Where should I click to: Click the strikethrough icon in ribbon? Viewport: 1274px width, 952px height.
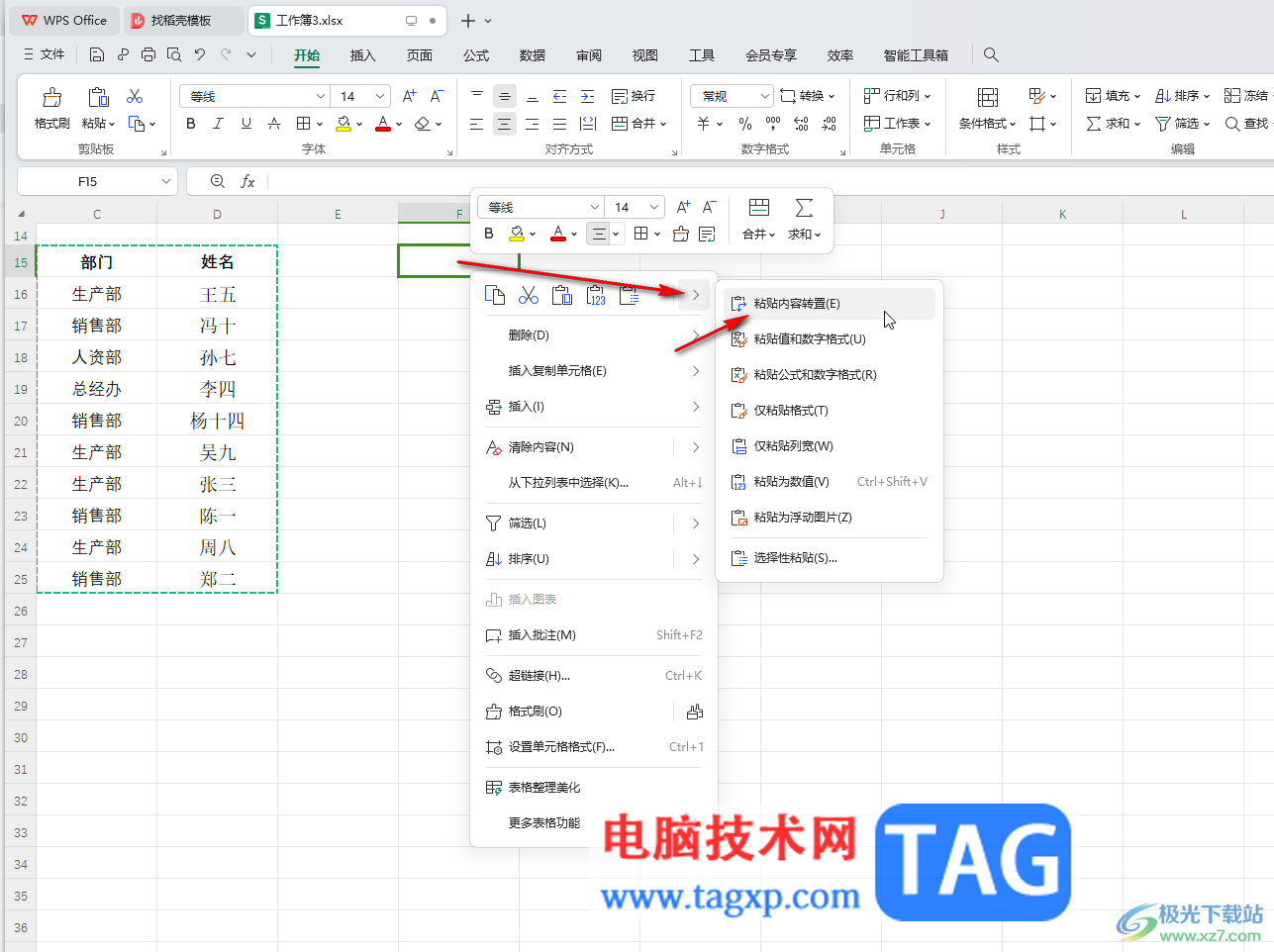pyautogui.click(x=274, y=124)
